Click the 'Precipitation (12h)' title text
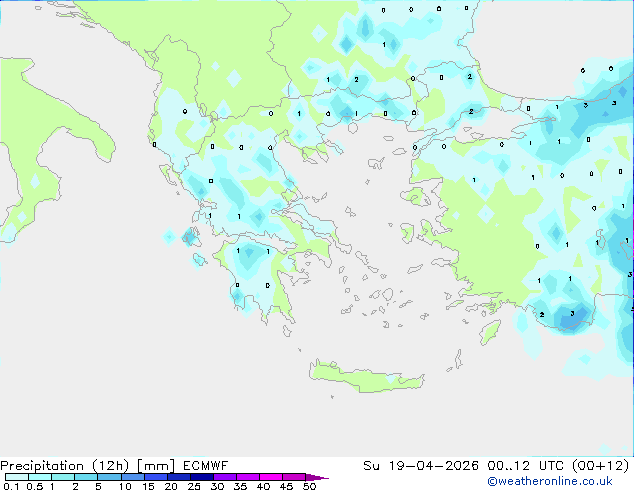The width and height of the screenshot is (634, 490). (65, 466)
